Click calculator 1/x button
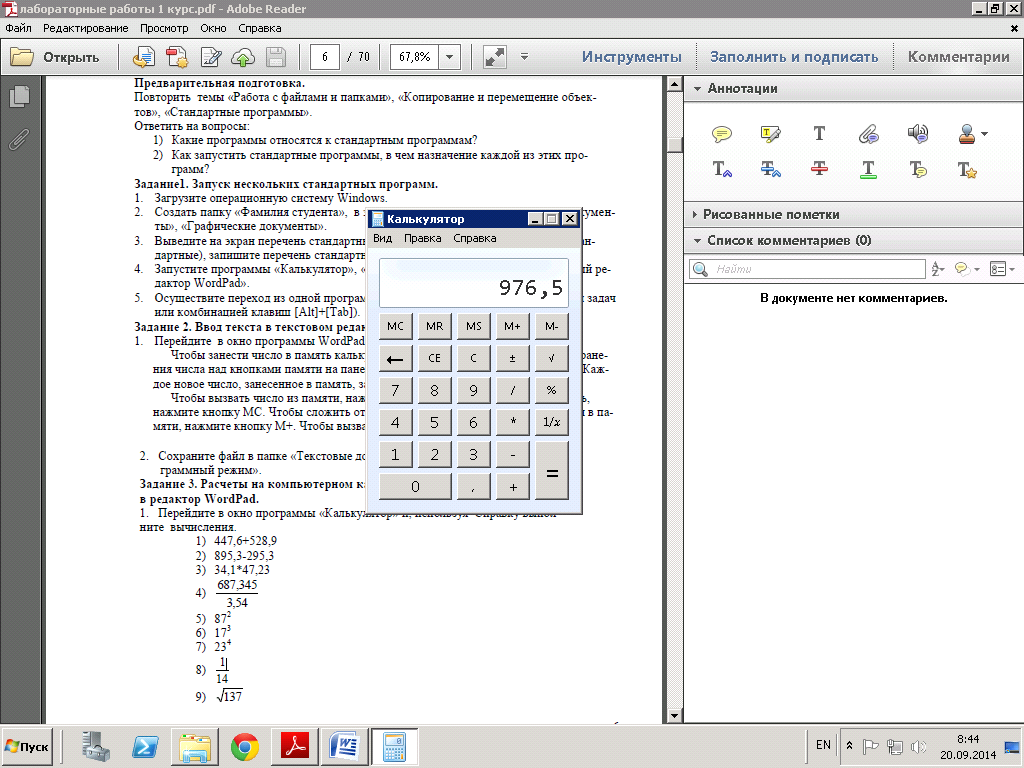The width and height of the screenshot is (1024, 768). coord(552,422)
